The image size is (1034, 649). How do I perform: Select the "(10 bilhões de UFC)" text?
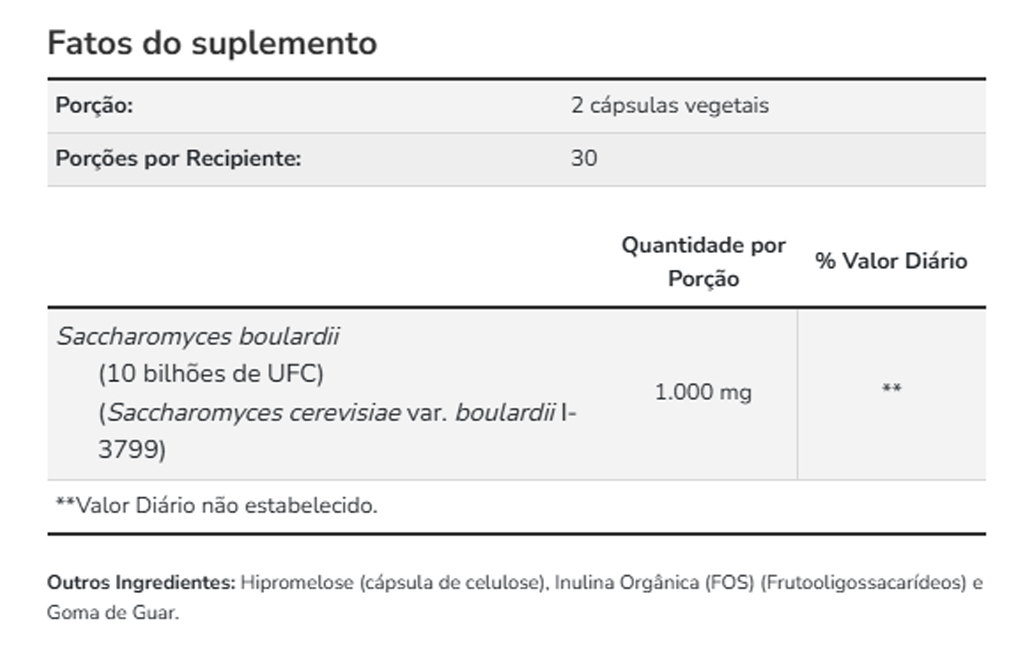pyautogui.click(x=211, y=374)
